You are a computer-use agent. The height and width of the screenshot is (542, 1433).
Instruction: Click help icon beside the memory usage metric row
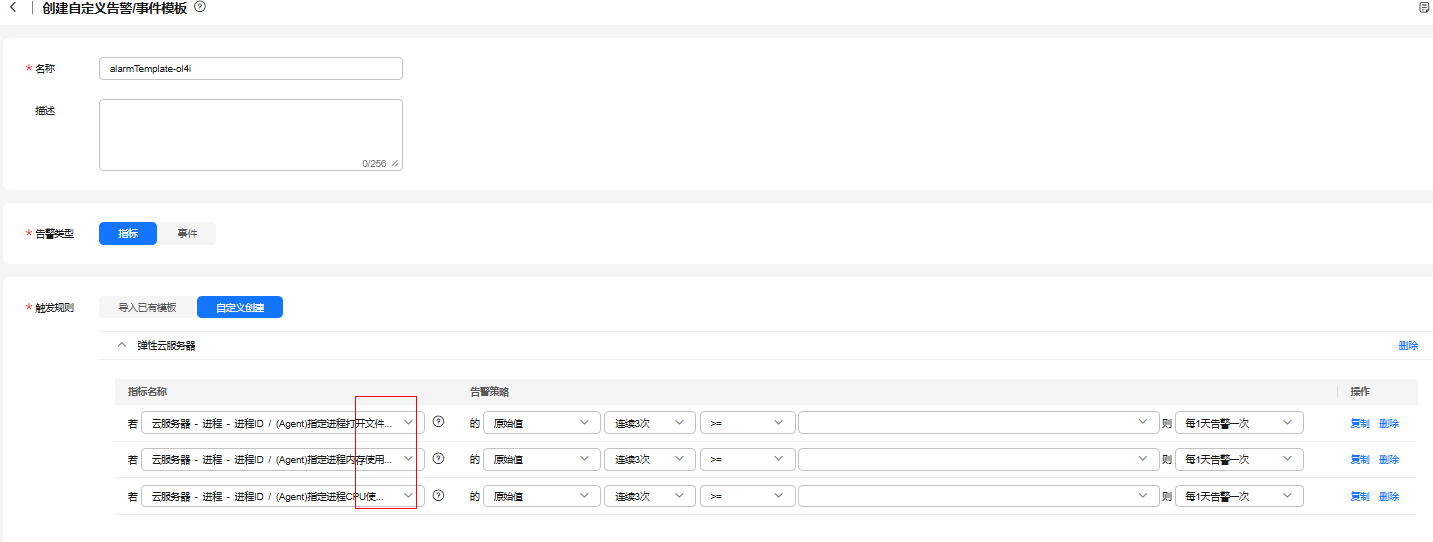tap(438, 459)
